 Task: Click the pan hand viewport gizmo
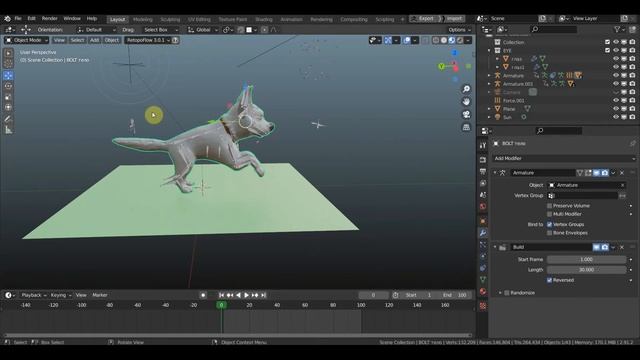tap(466, 102)
